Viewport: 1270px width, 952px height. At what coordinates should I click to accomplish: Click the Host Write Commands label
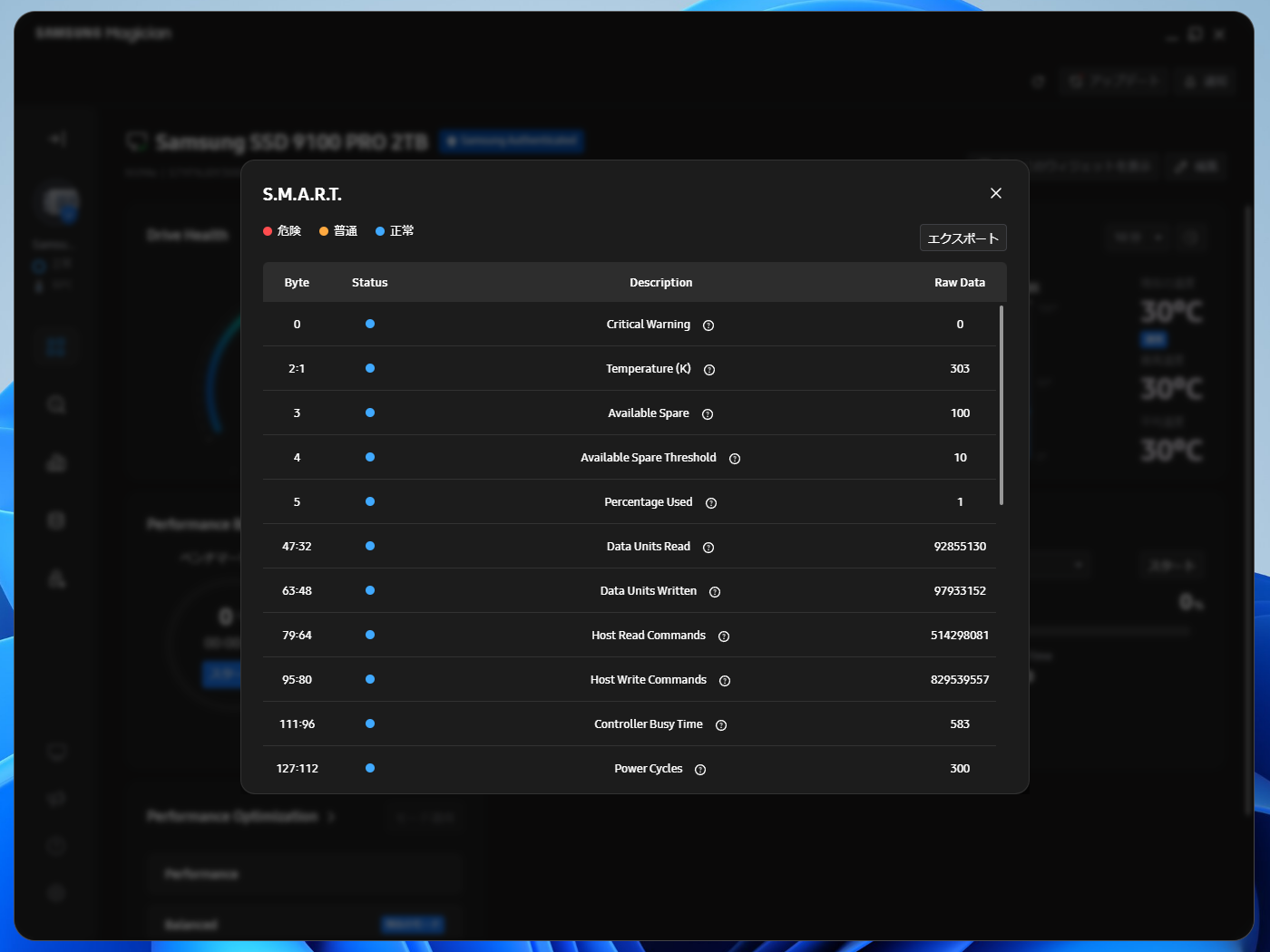[649, 680]
